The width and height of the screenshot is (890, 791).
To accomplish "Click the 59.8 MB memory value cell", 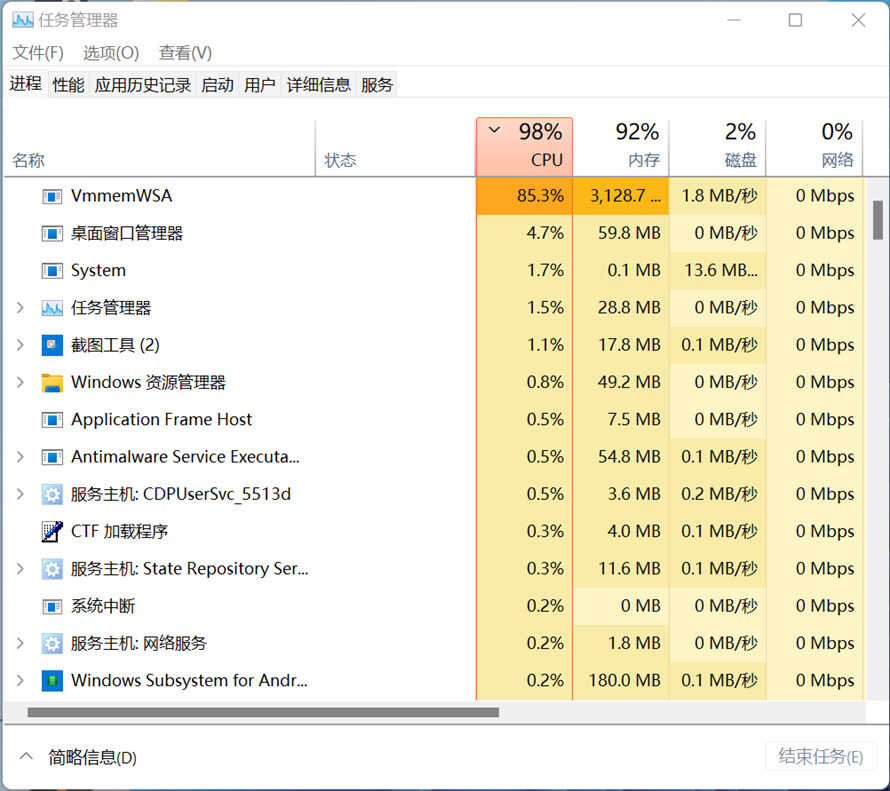I will pos(621,234).
